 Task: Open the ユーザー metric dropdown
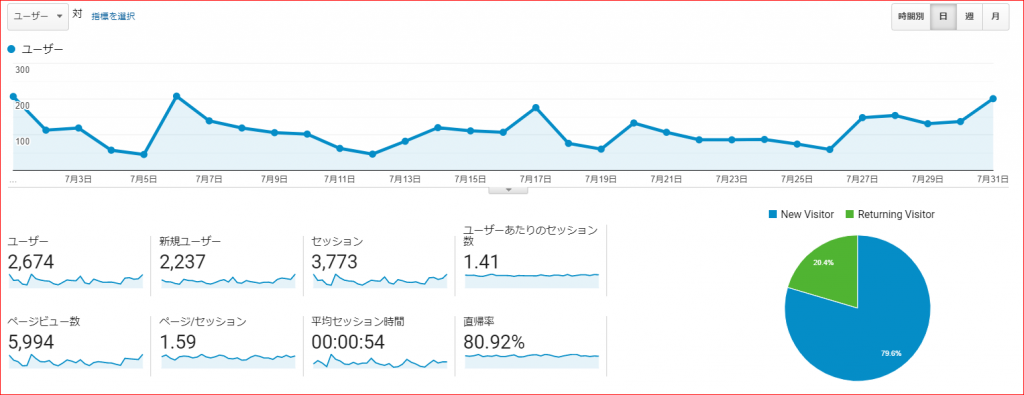click(38, 16)
